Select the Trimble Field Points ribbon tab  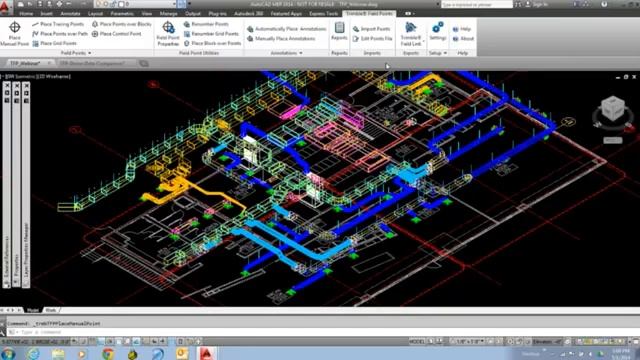(369, 13)
